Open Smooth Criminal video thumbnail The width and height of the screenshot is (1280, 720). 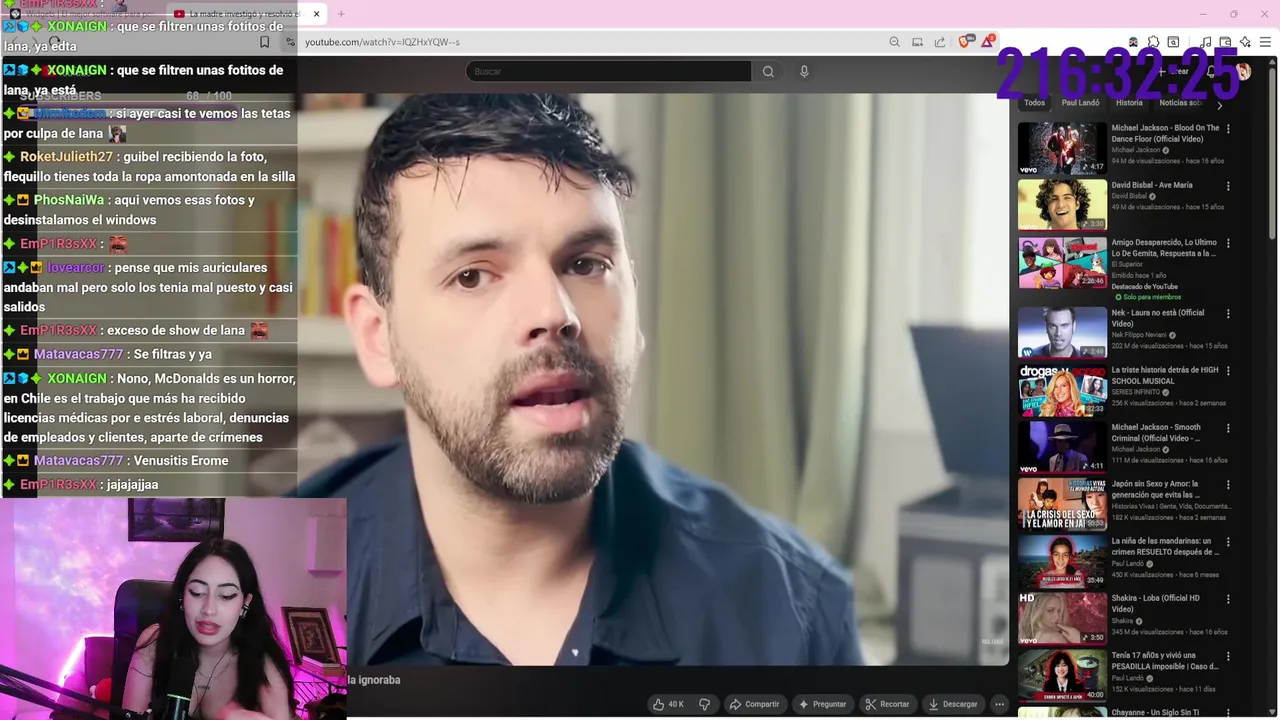tap(1062, 446)
